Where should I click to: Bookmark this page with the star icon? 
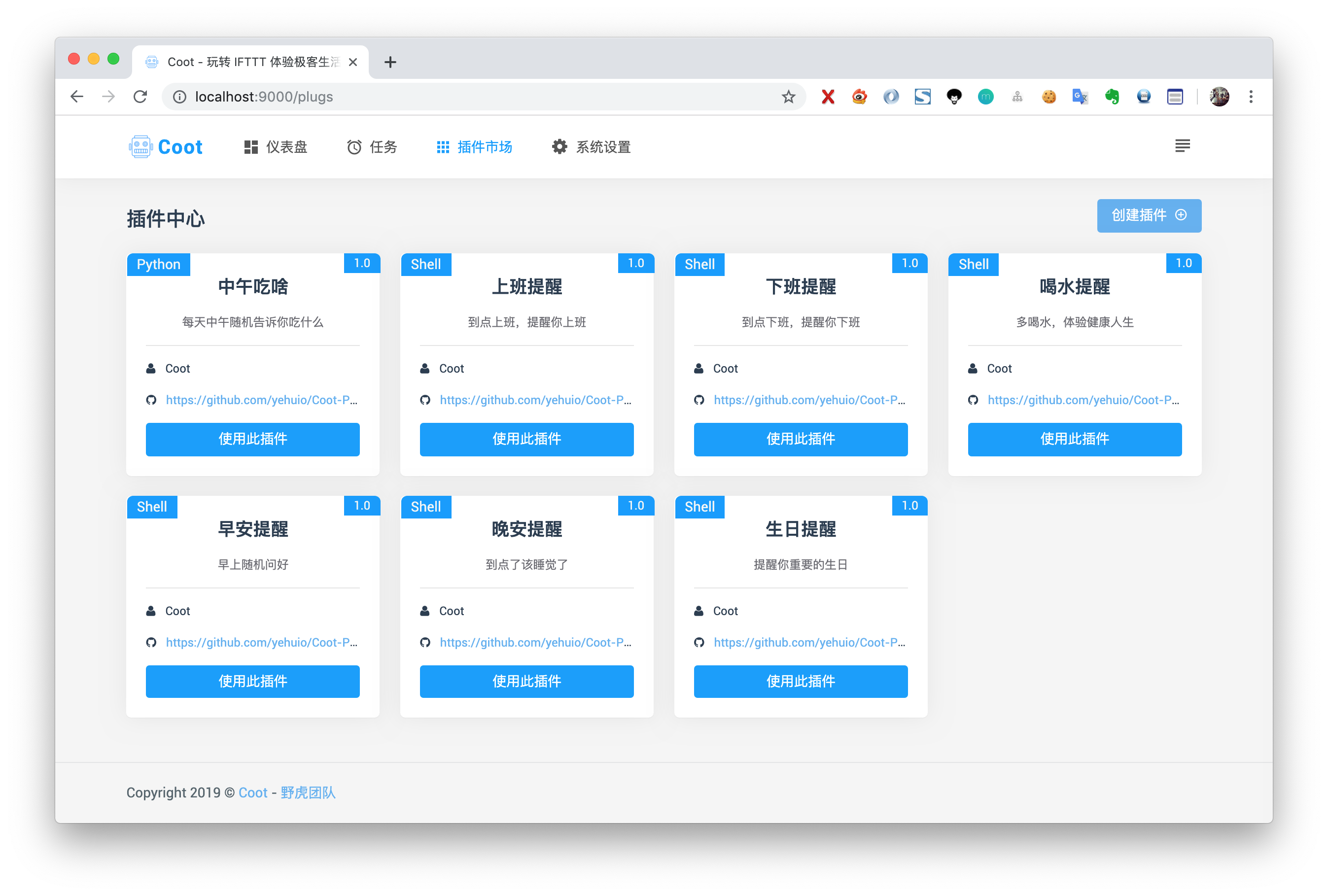(x=789, y=97)
